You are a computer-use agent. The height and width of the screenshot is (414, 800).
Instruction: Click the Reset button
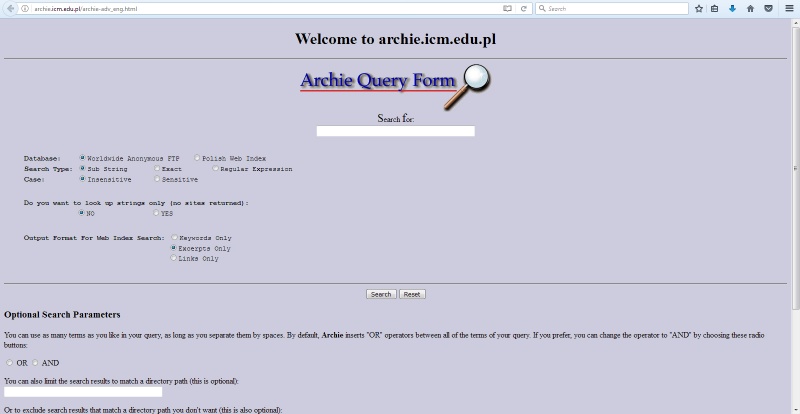[x=412, y=295]
